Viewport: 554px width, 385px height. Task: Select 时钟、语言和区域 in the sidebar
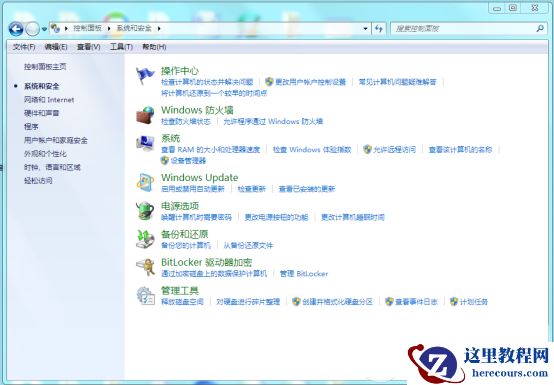click(x=52, y=167)
